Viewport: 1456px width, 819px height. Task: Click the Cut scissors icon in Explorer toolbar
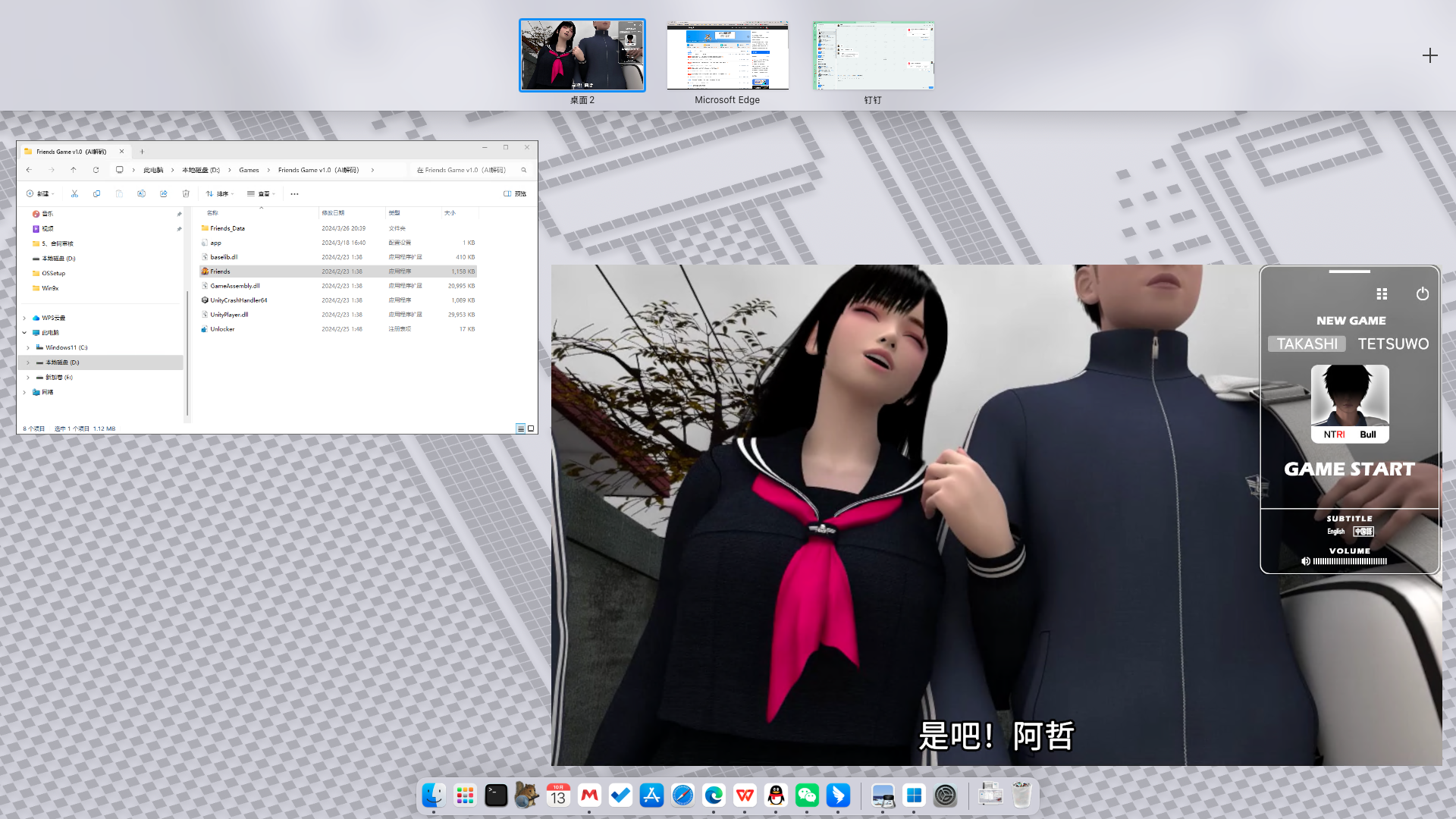(74, 193)
